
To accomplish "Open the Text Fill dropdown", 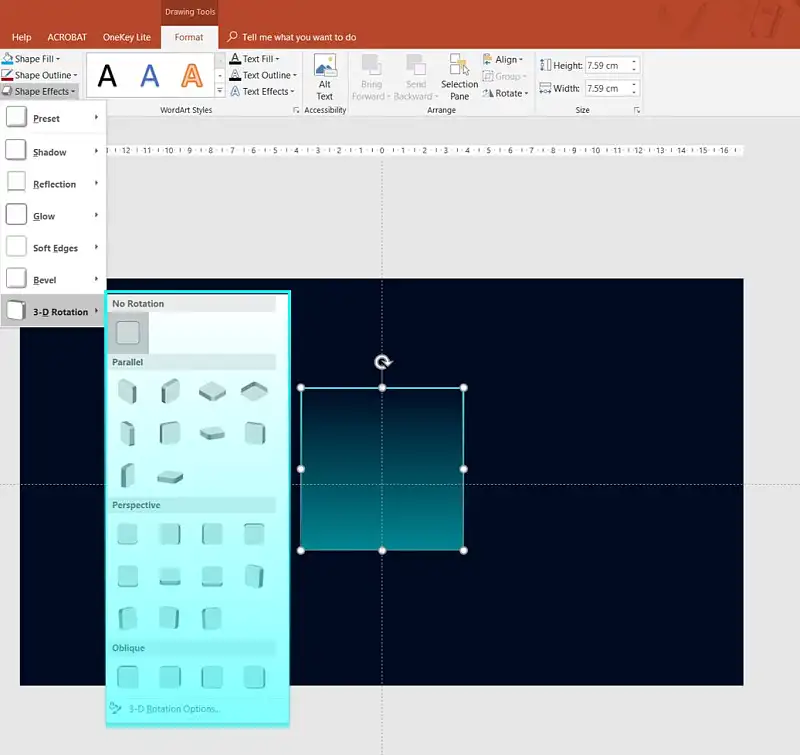I will (x=254, y=59).
